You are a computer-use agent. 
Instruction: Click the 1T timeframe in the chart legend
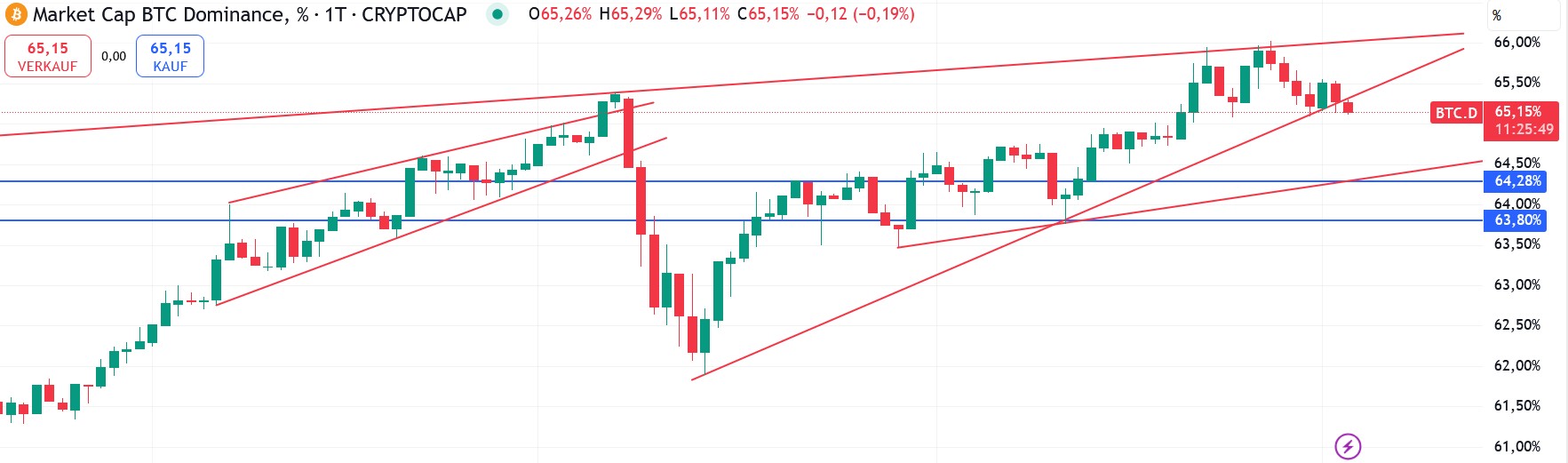(335, 14)
